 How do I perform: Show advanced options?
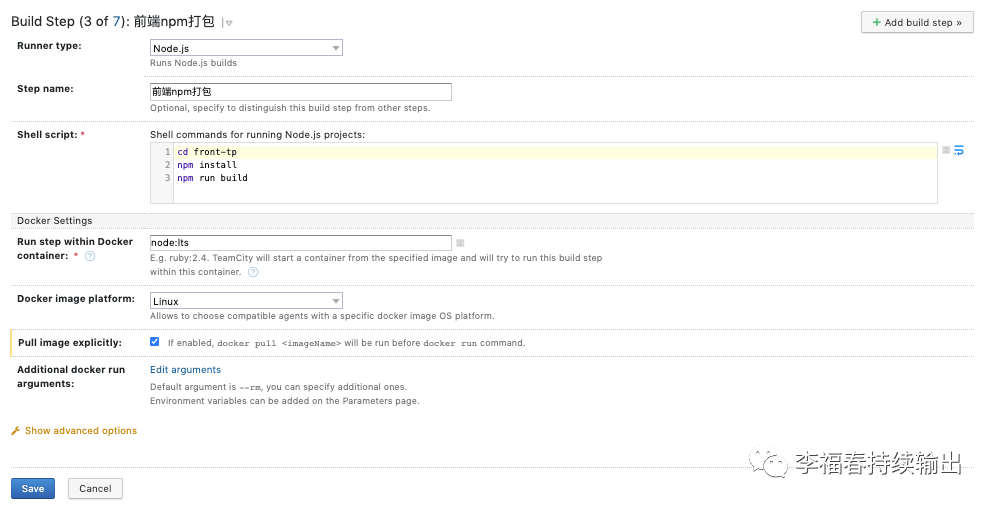[81, 431]
